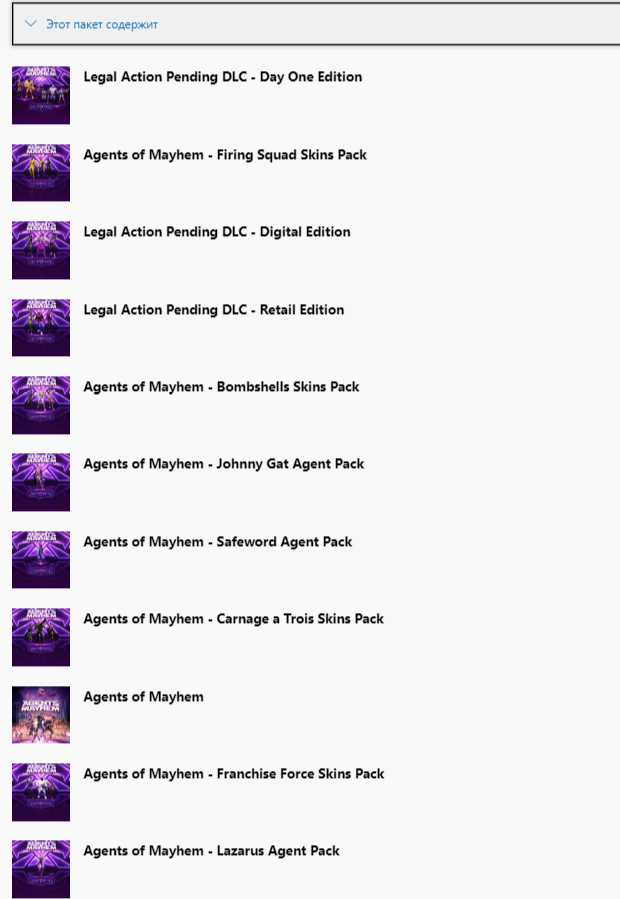Open Lazarus Agent Pack thumbnail image

[41, 869]
